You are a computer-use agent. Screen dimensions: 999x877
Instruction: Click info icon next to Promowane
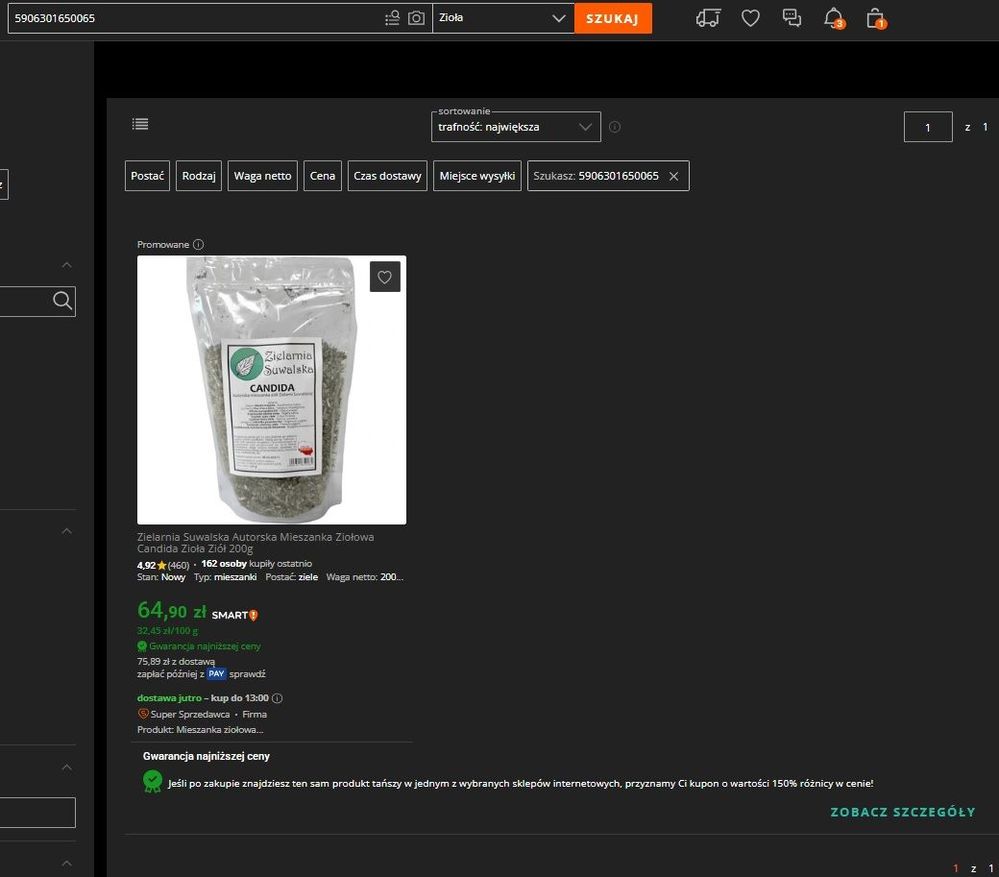[x=198, y=244]
